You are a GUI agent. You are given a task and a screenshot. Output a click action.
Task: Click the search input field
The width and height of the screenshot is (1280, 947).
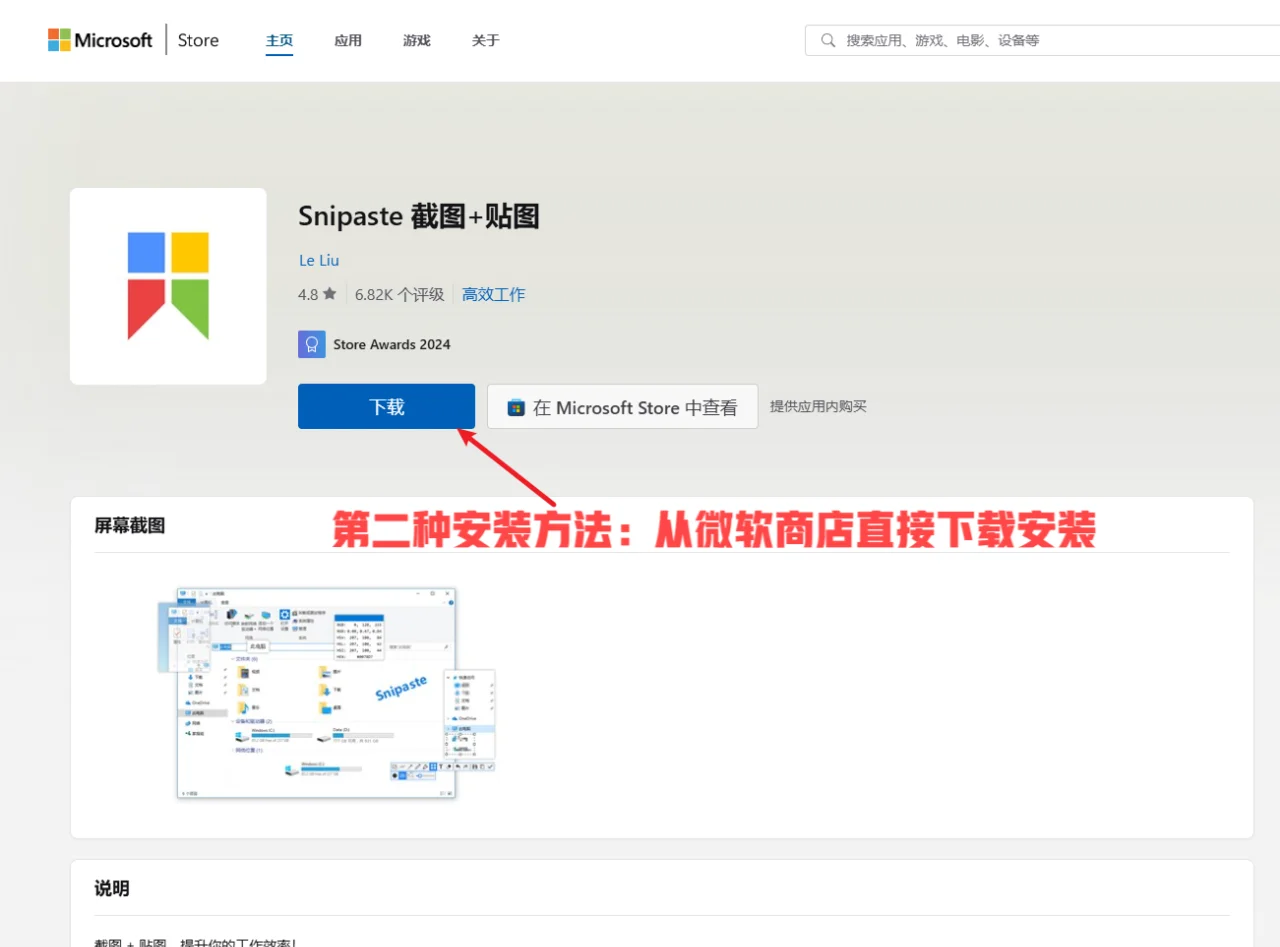coord(1000,40)
